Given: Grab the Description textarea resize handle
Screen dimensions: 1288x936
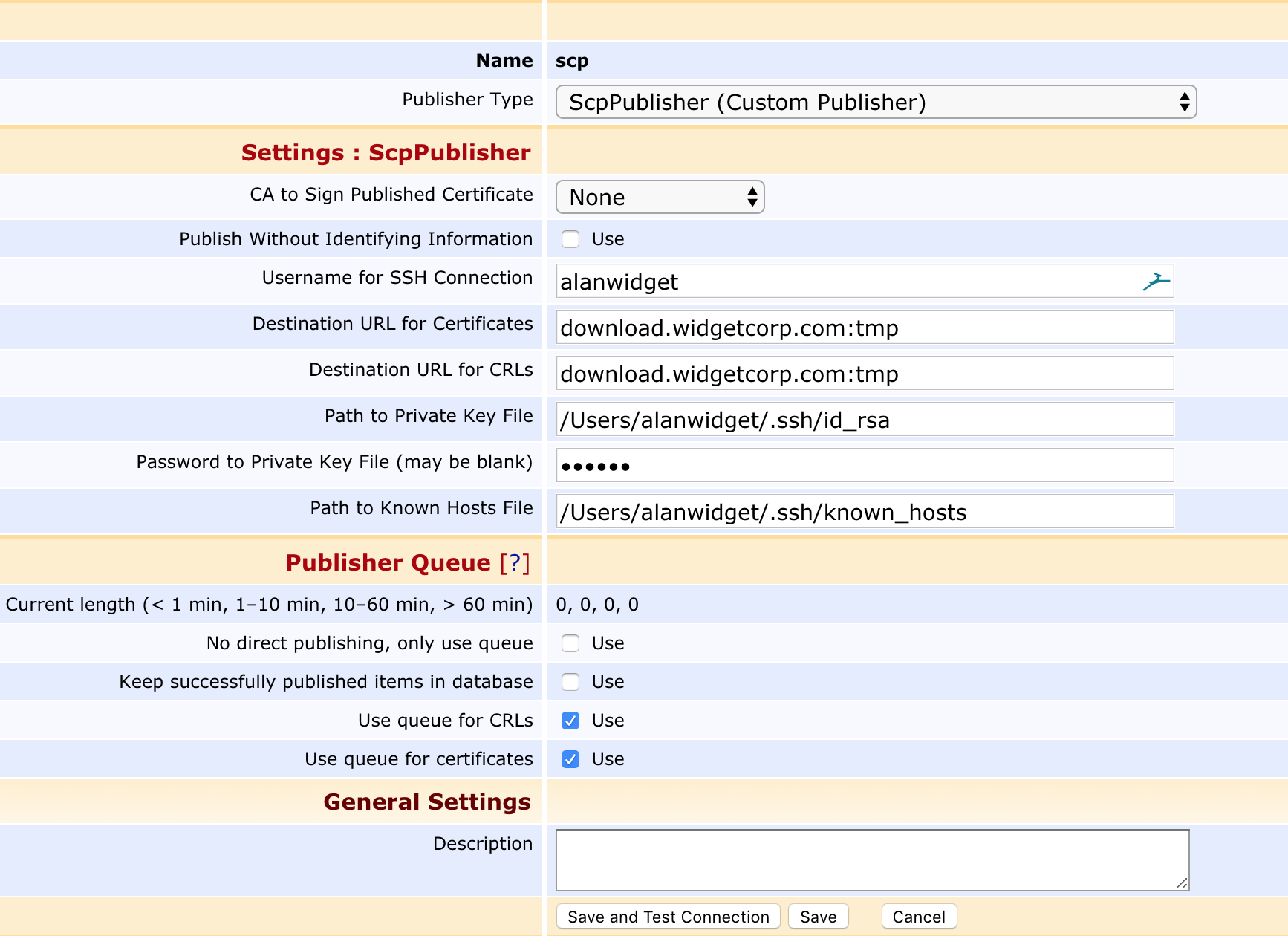Looking at the screenshot, I should [1182, 883].
